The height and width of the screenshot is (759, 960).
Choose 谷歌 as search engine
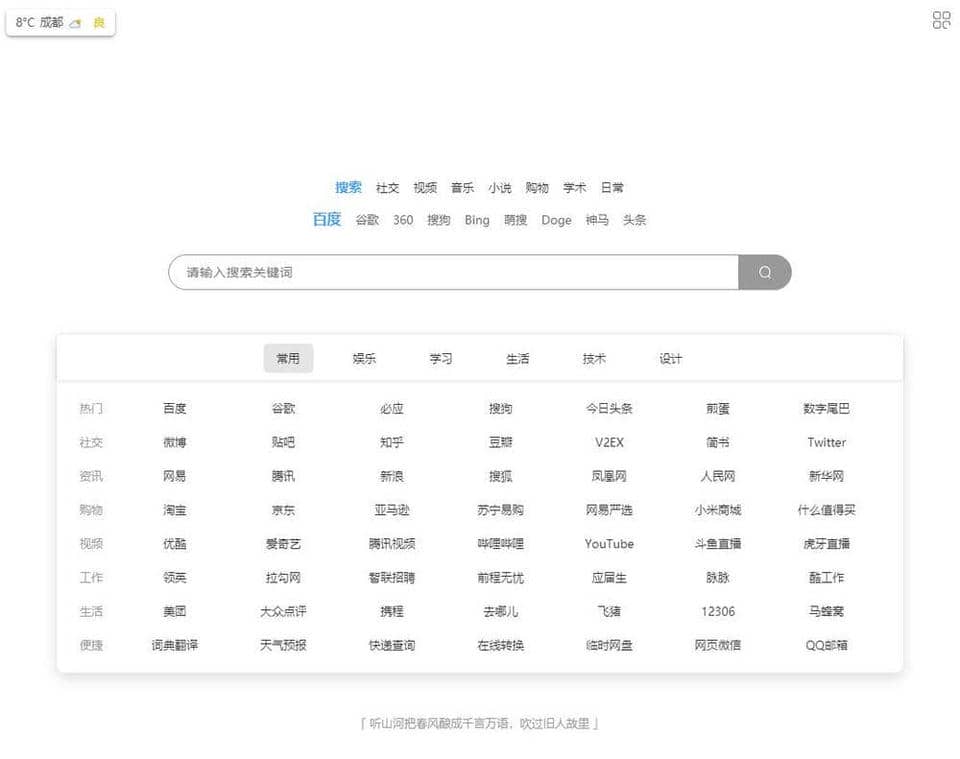click(x=367, y=220)
